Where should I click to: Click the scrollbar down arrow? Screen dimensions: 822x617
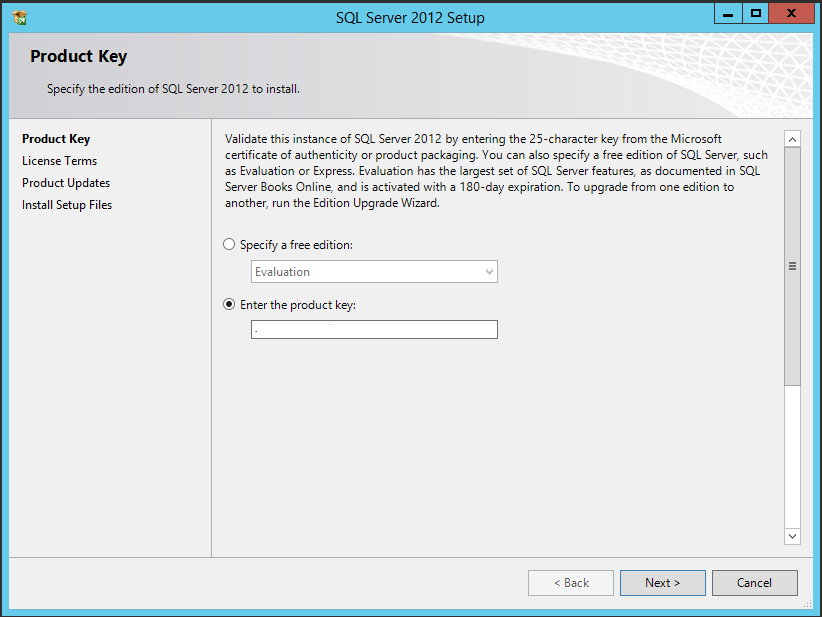coord(792,536)
